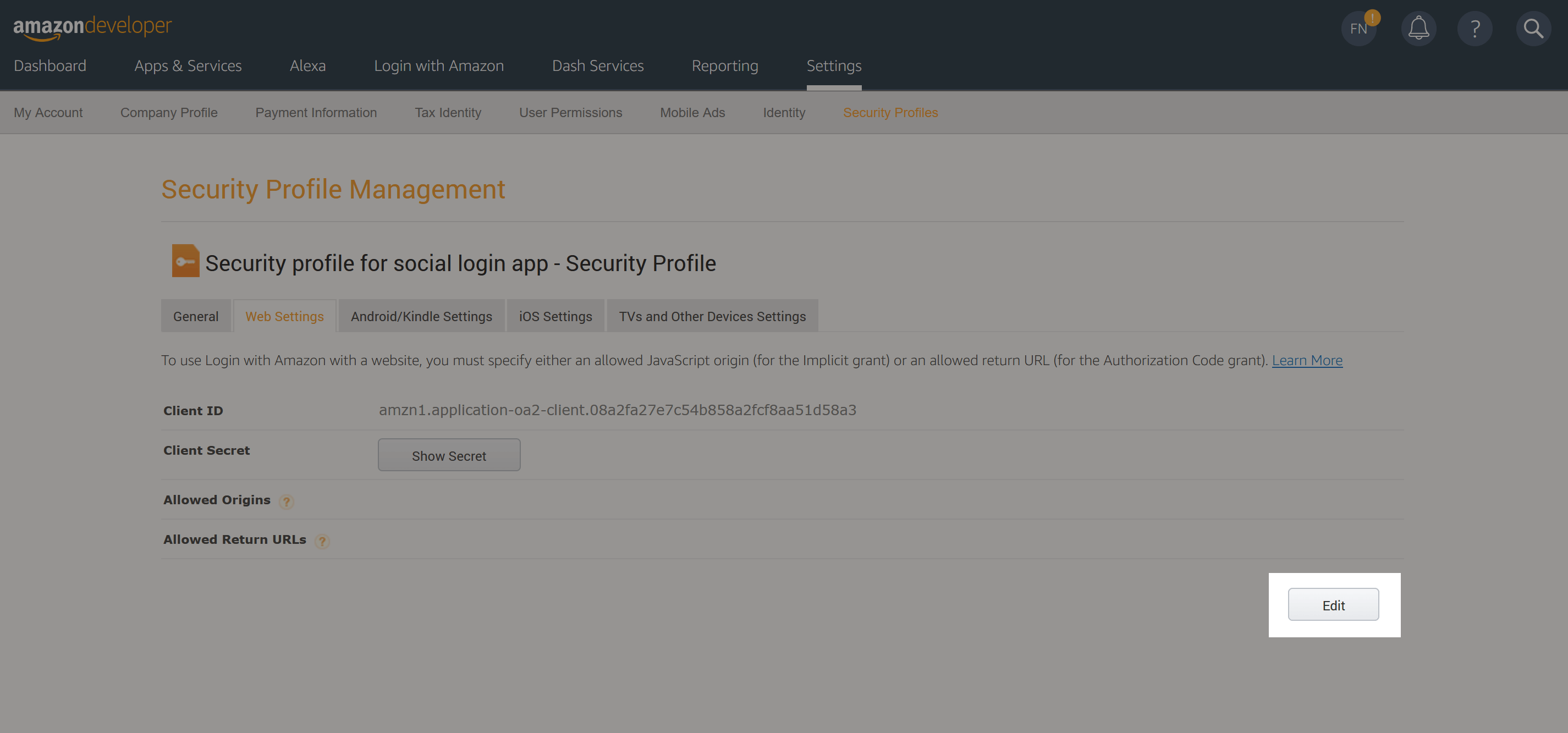Open the User Permissions link

click(x=570, y=113)
